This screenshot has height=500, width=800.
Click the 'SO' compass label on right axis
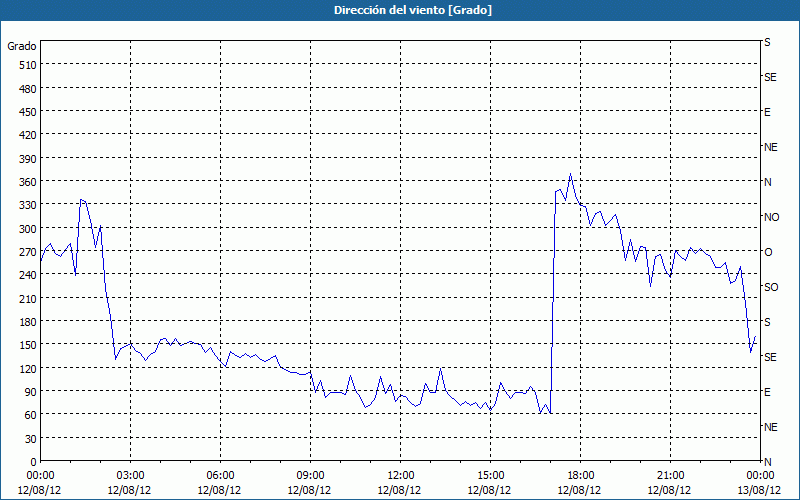(x=771, y=287)
